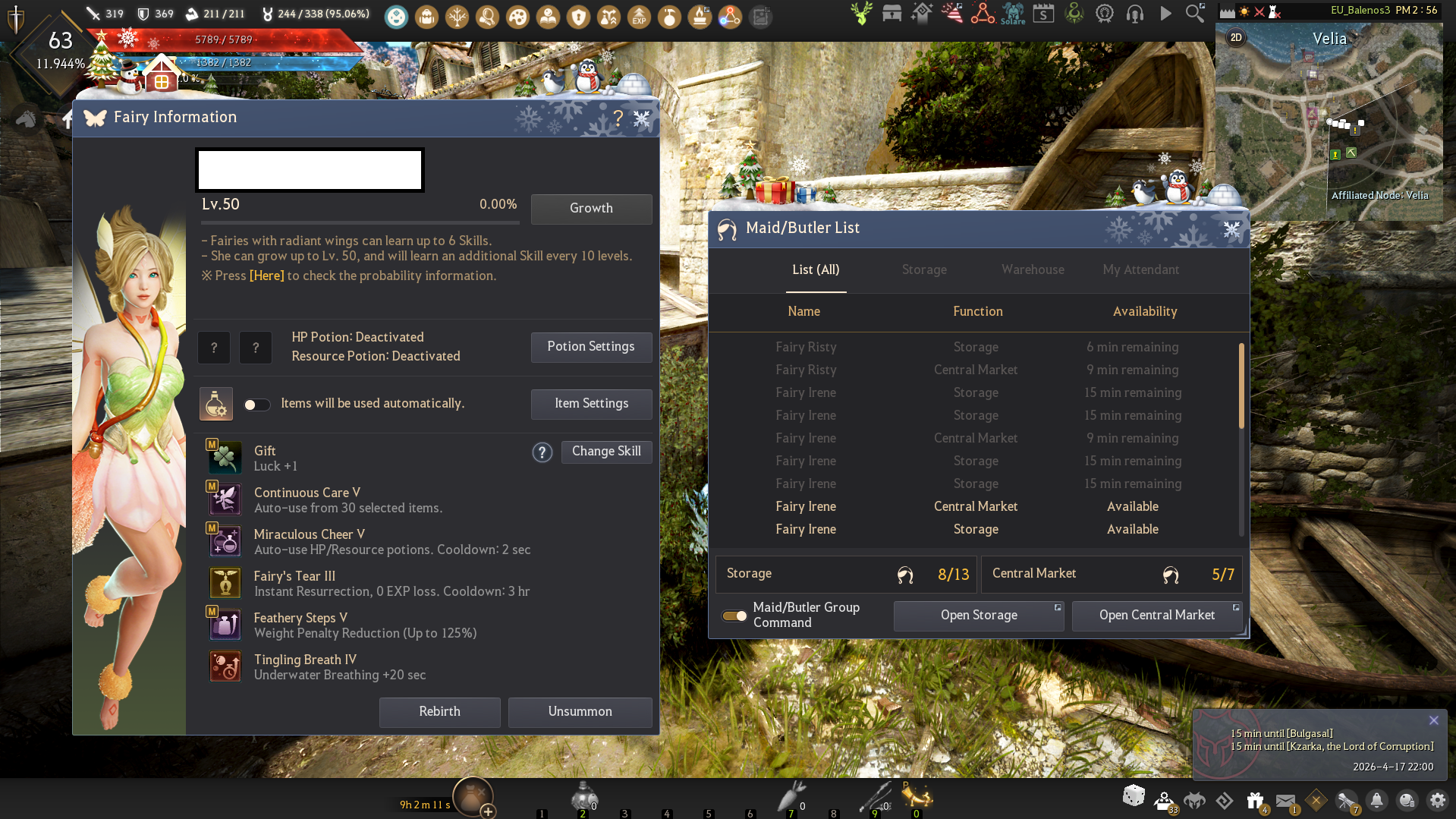This screenshot has width=1456, height=819.
Task: Select available Fairy Irene Central Market row
Action: (x=975, y=506)
